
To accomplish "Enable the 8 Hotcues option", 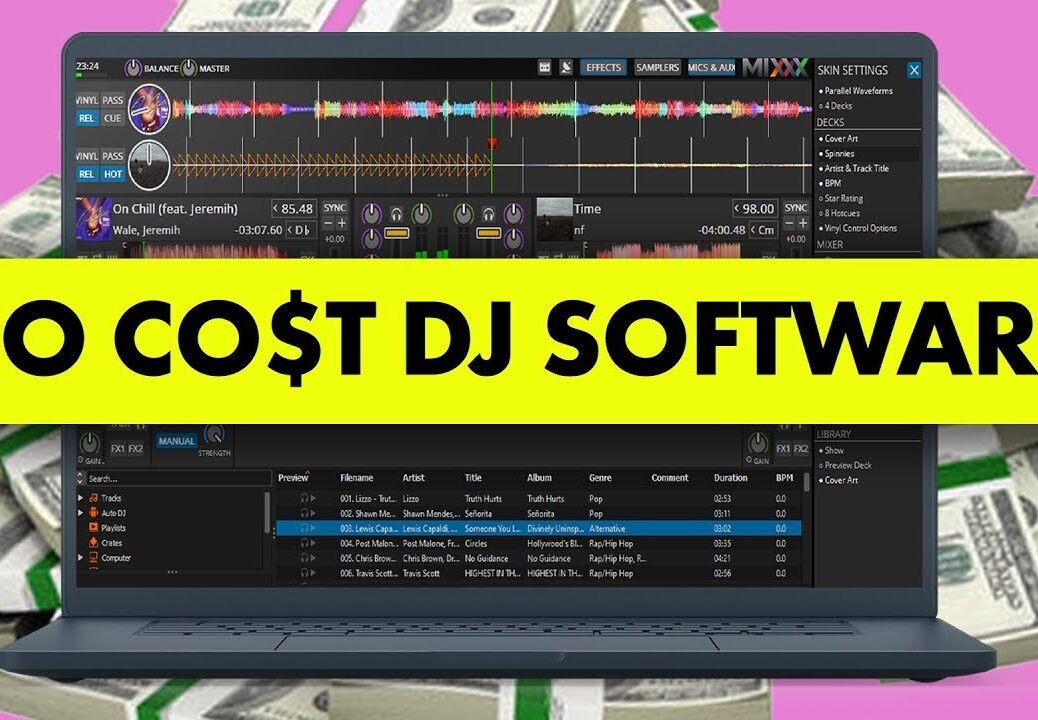I will coord(839,213).
